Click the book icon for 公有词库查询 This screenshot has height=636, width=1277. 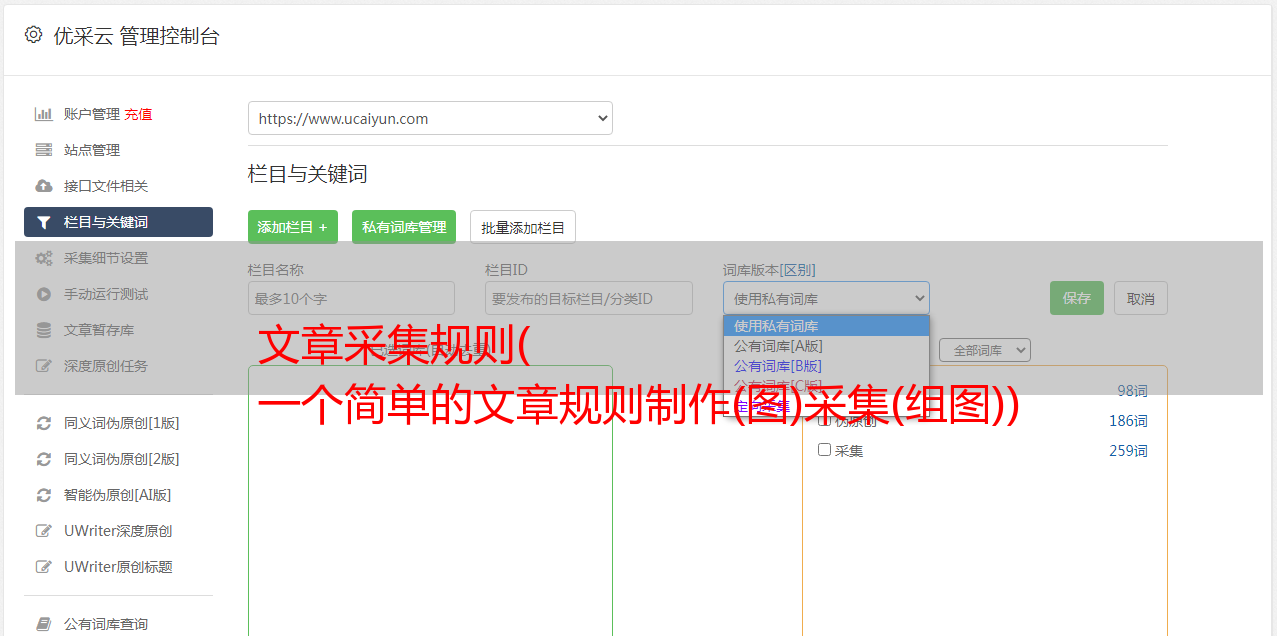tap(44, 624)
